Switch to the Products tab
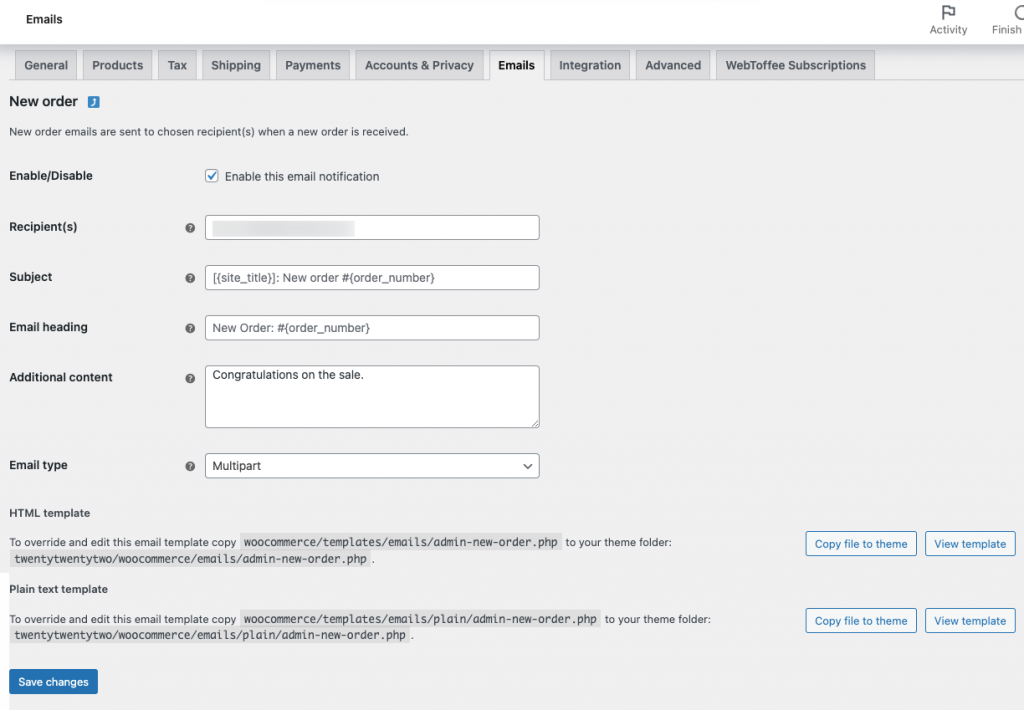Image resolution: width=1024 pixels, height=710 pixels. pyautogui.click(x=118, y=65)
